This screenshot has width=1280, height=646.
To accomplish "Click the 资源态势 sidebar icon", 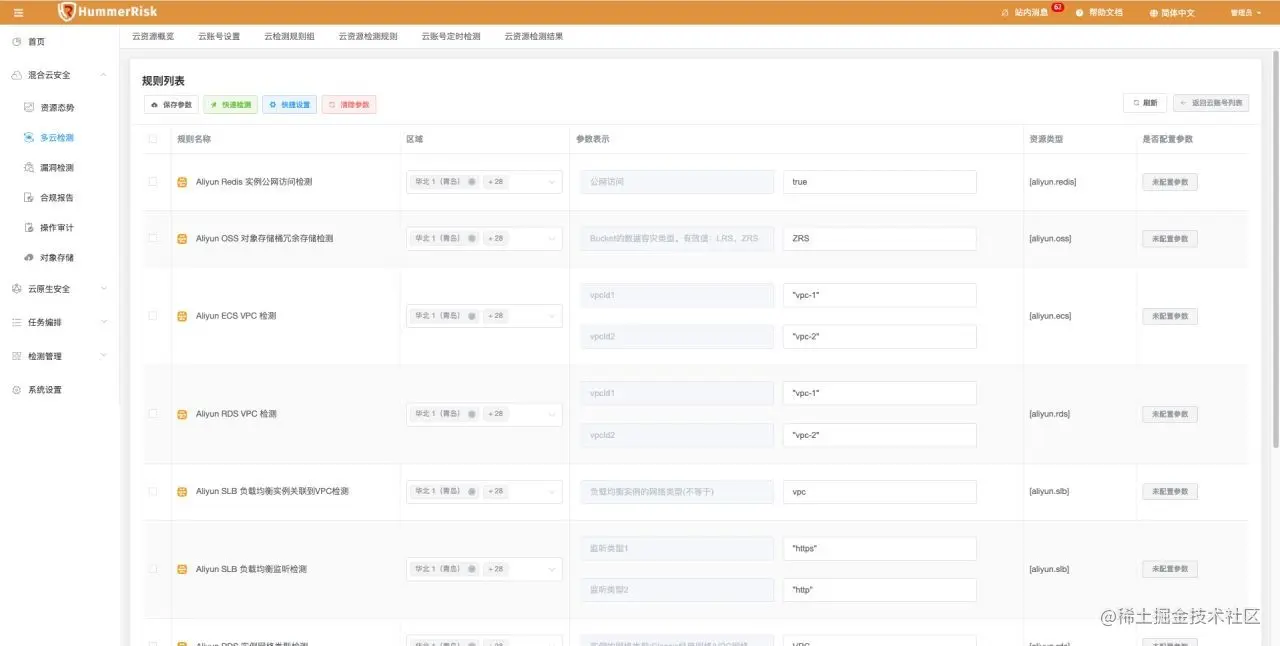I will point(30,107).
